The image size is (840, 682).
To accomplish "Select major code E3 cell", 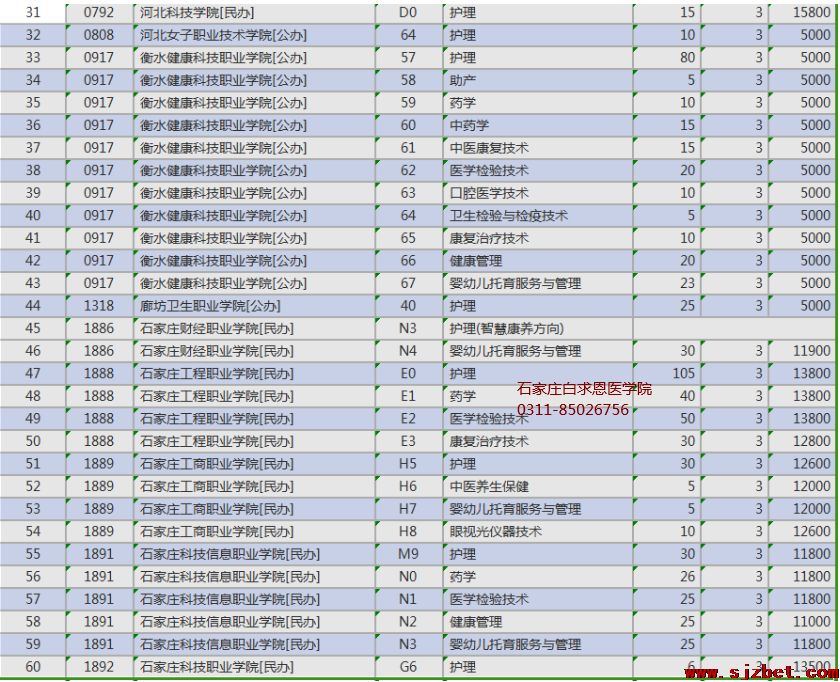I will (409, 441).
